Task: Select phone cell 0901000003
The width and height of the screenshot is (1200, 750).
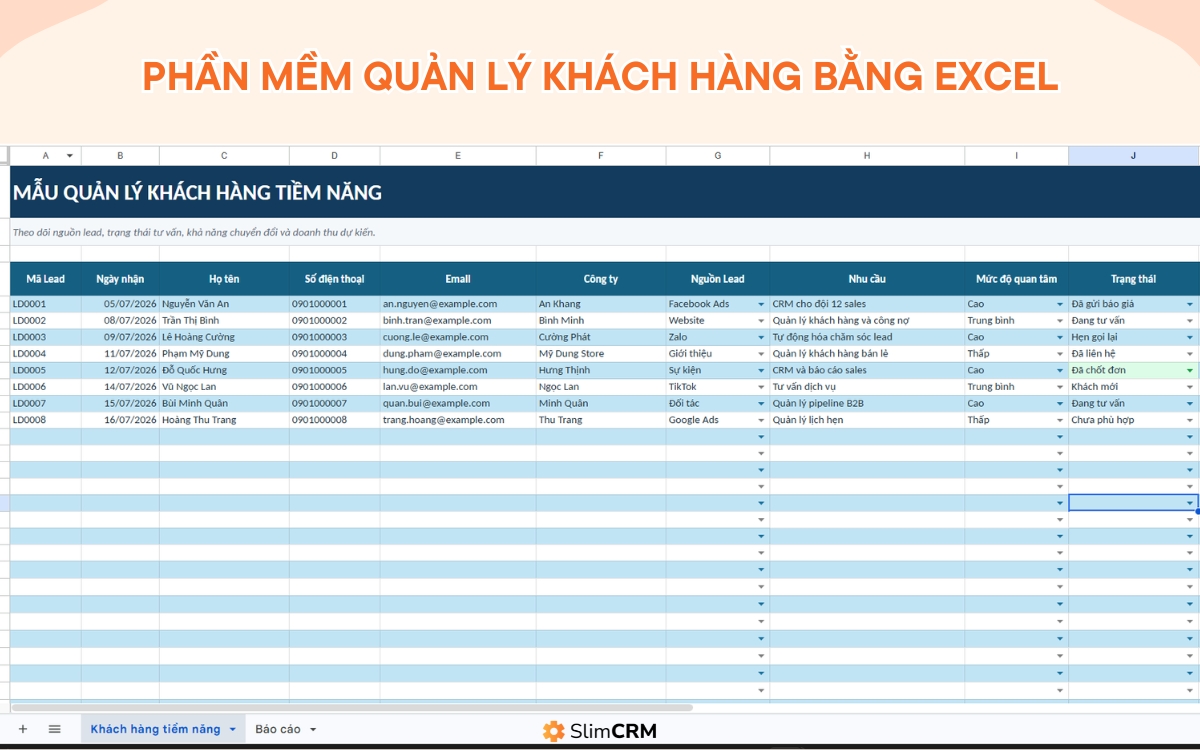Action: click(x=335, y=337)
